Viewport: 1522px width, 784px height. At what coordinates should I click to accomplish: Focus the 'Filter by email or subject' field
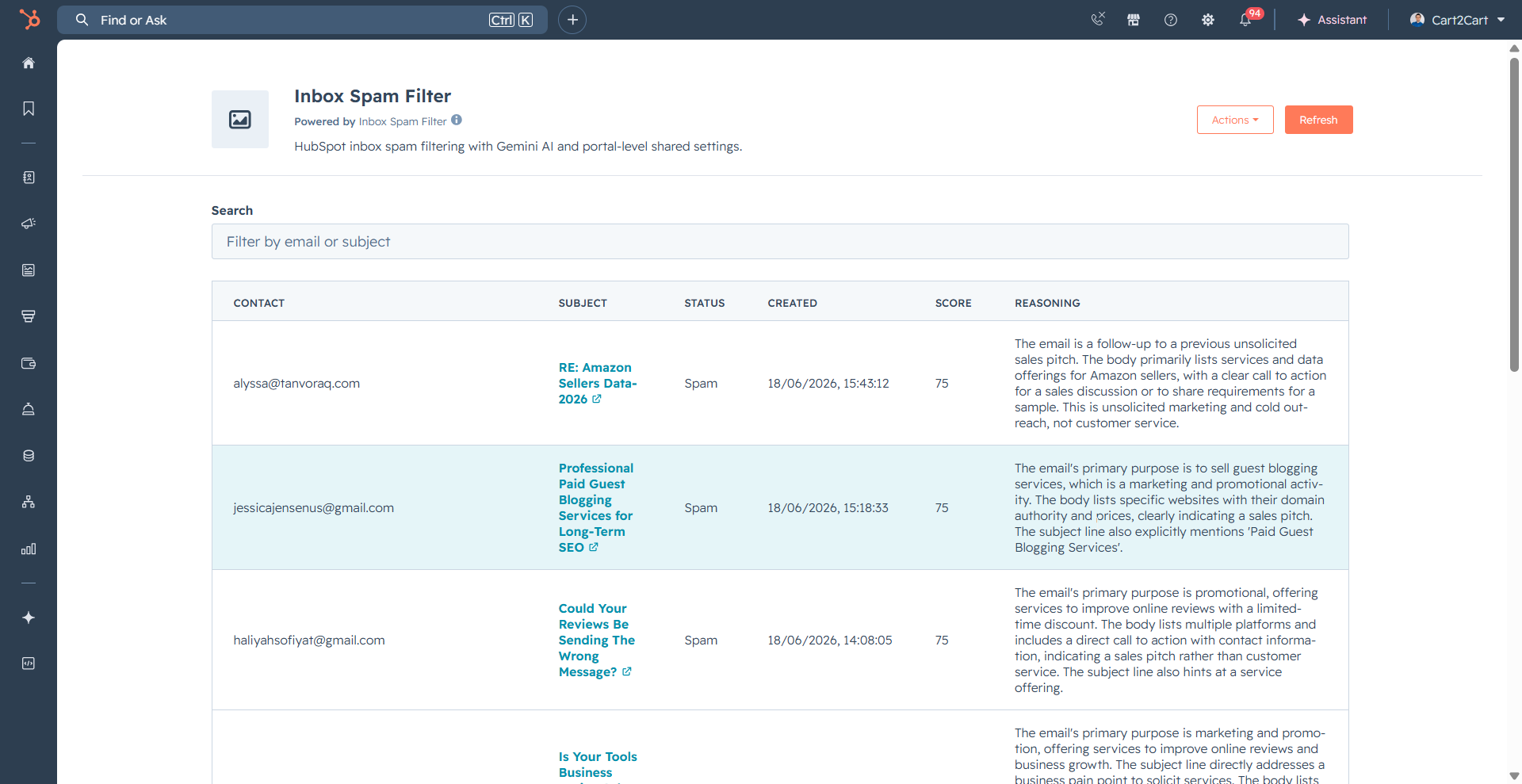pos(780,241)
